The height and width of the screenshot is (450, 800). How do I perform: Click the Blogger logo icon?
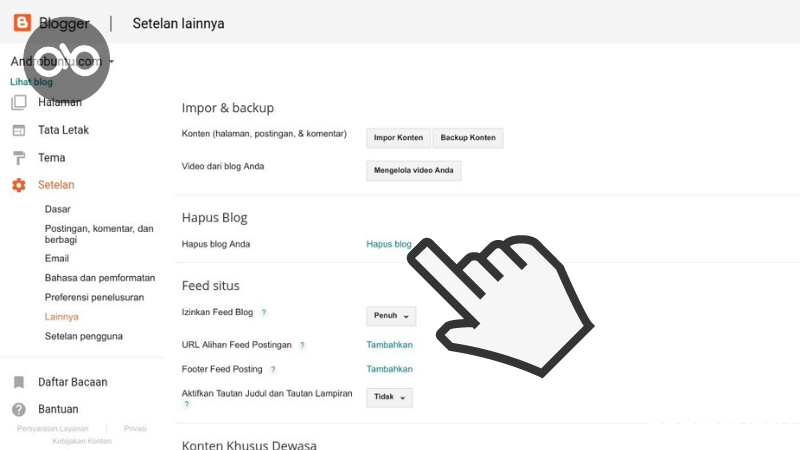point(22,22)
